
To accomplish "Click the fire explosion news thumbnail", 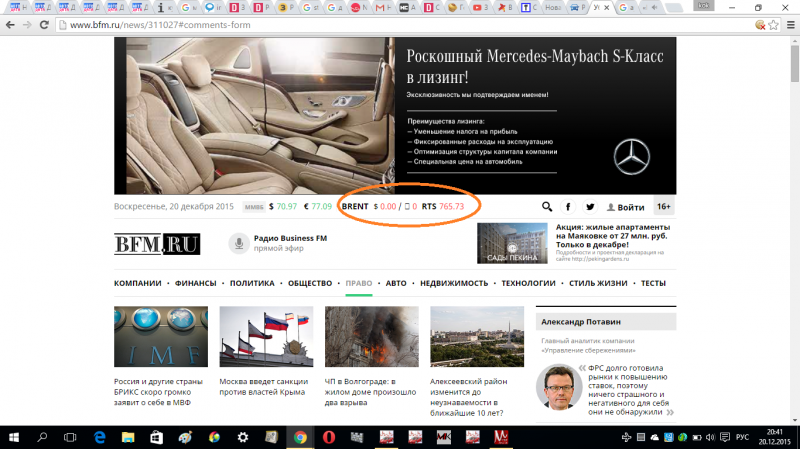I will tap(371, 337).
